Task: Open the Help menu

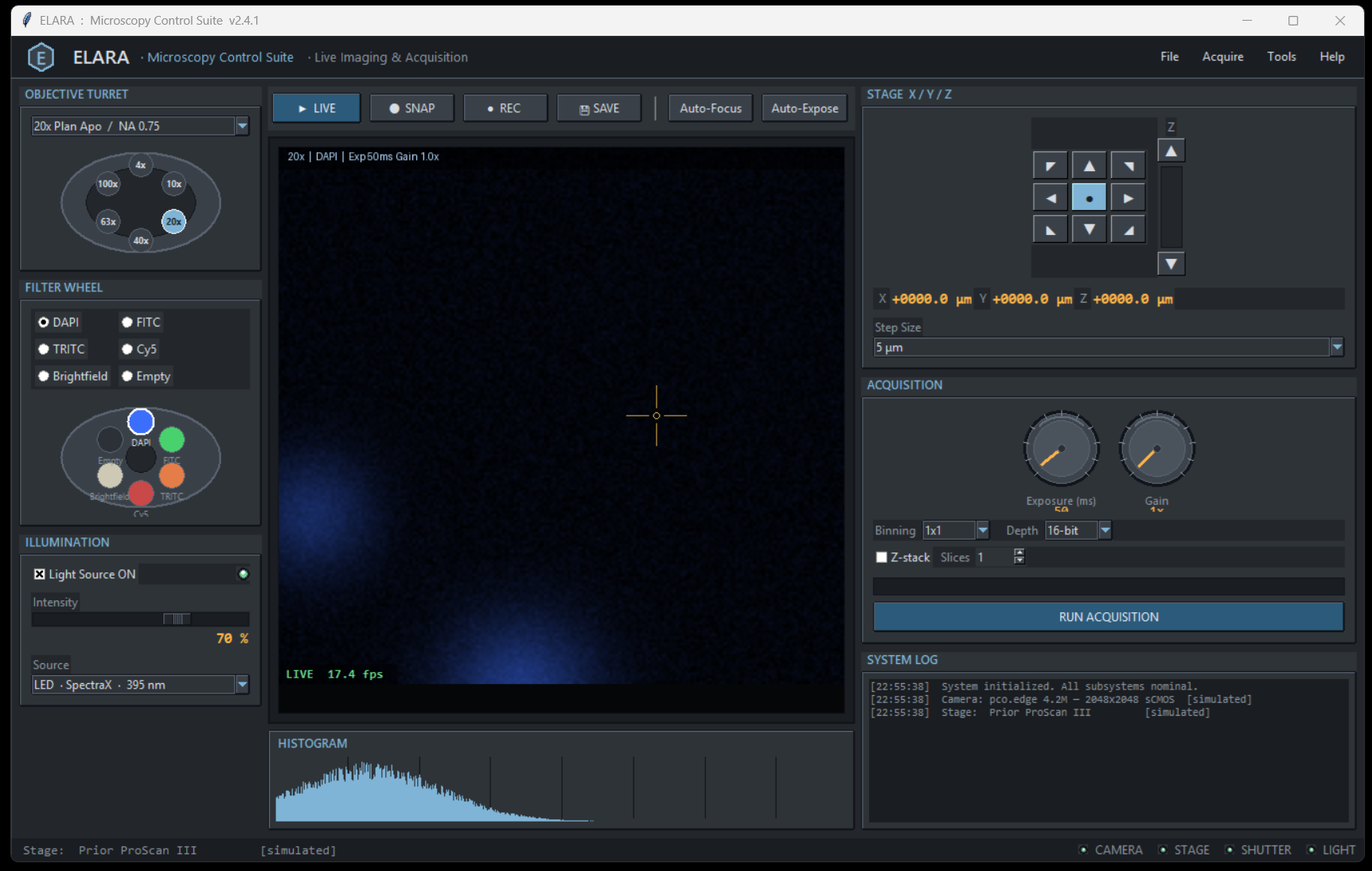Action: pyautogui.click(x=1331, y=57)
